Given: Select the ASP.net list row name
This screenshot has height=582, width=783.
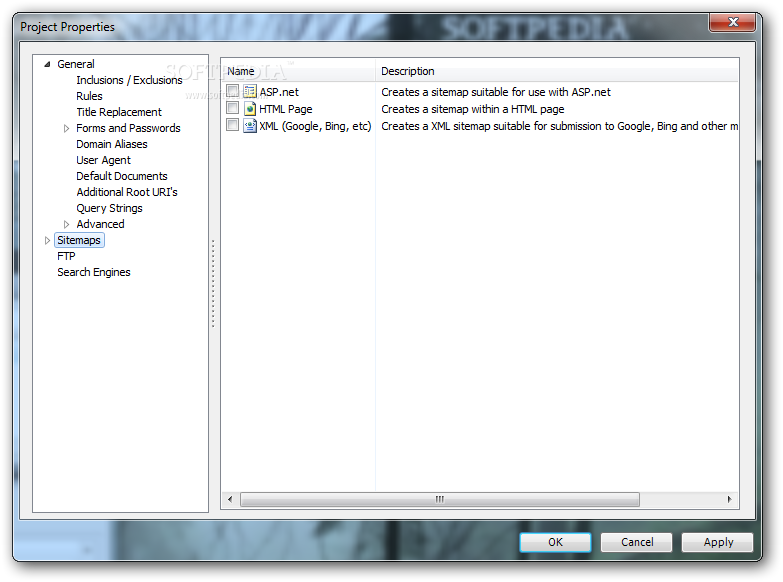Looking at the screenshot, I should 279,92.
